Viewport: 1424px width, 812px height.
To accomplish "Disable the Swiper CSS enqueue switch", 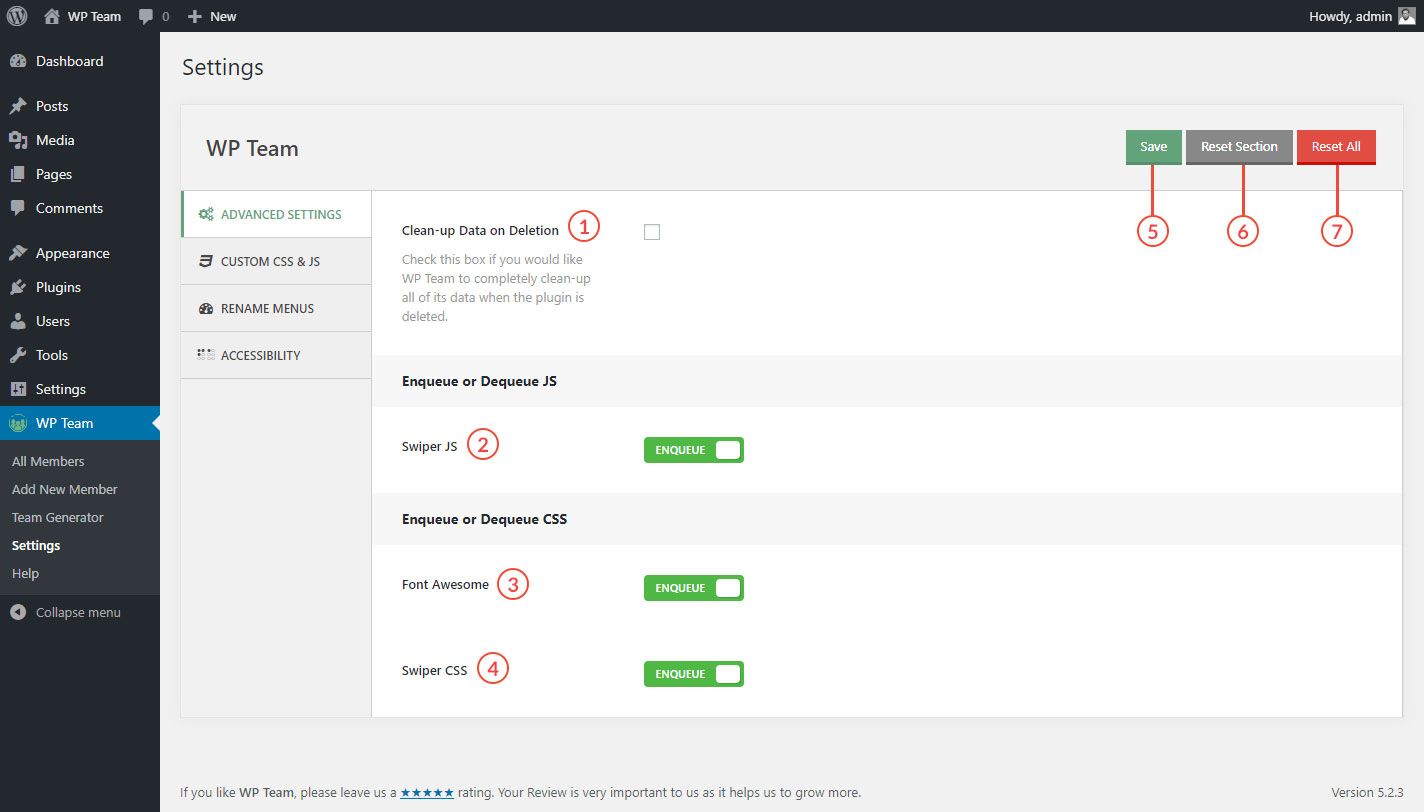I will 693,674.
